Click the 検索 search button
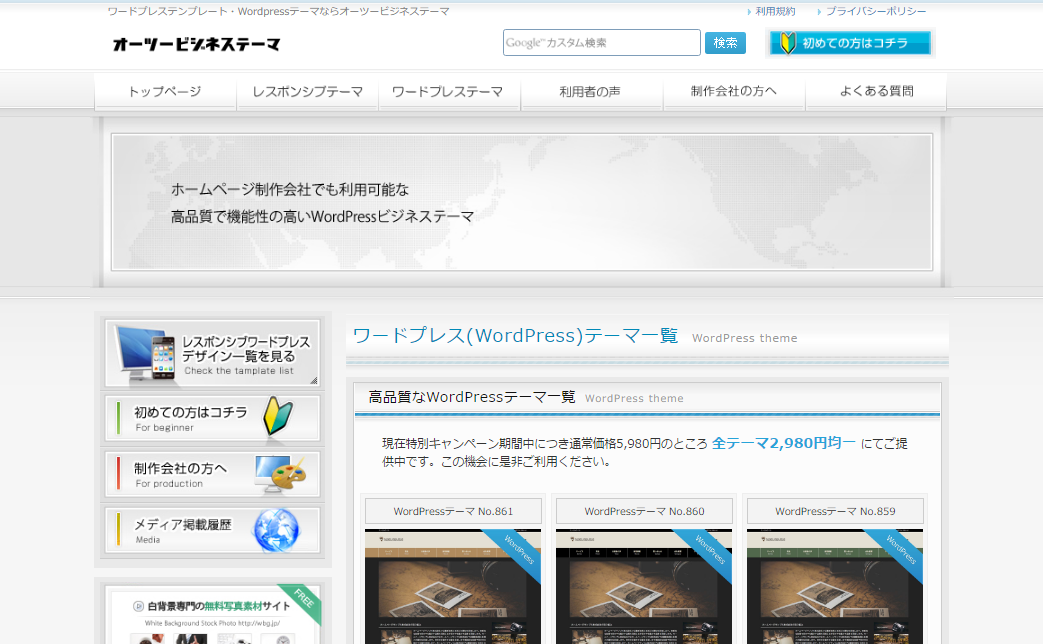1043x644 pixels. tap(725, 43)
